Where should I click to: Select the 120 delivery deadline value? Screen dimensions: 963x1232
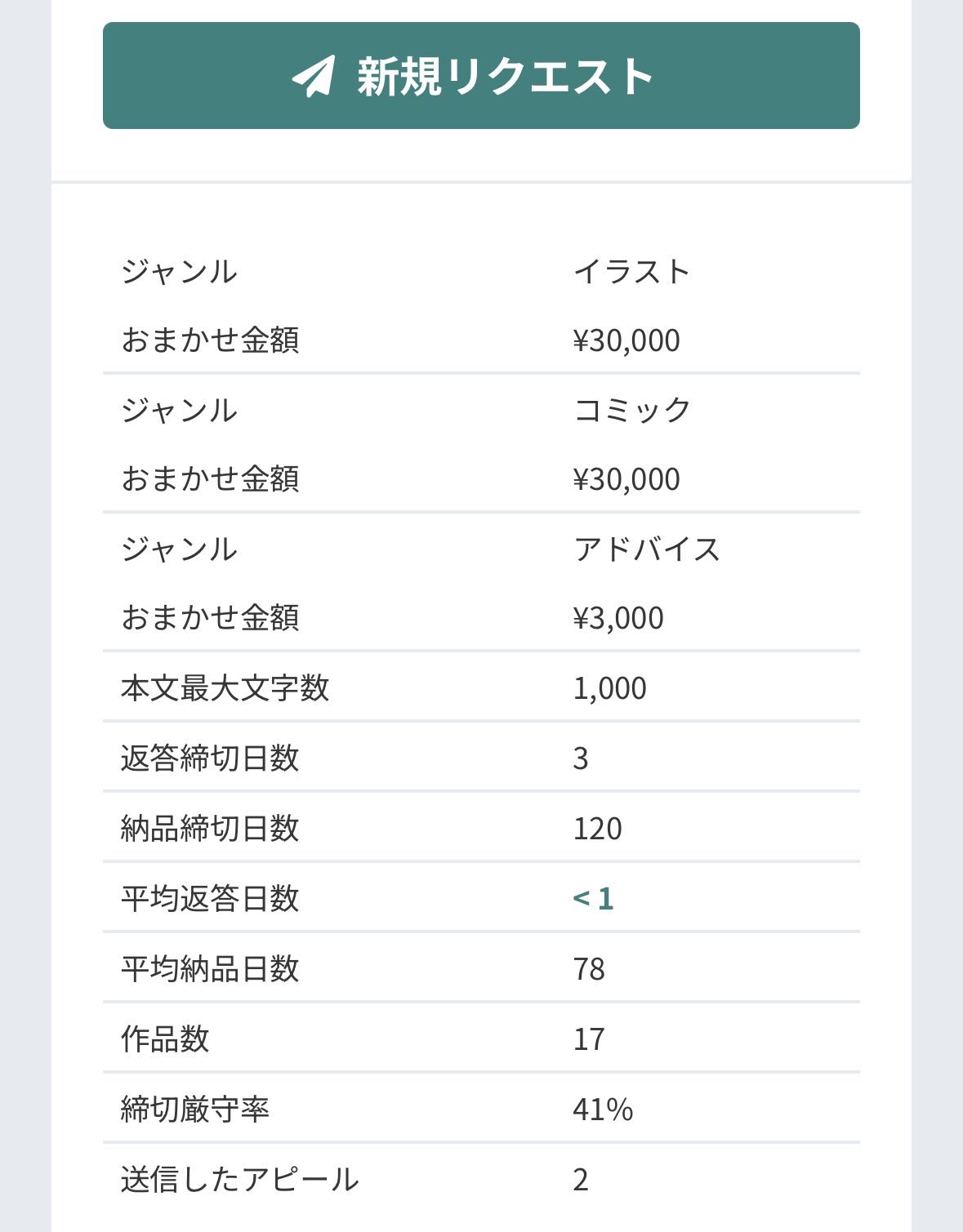click(597, 829)
